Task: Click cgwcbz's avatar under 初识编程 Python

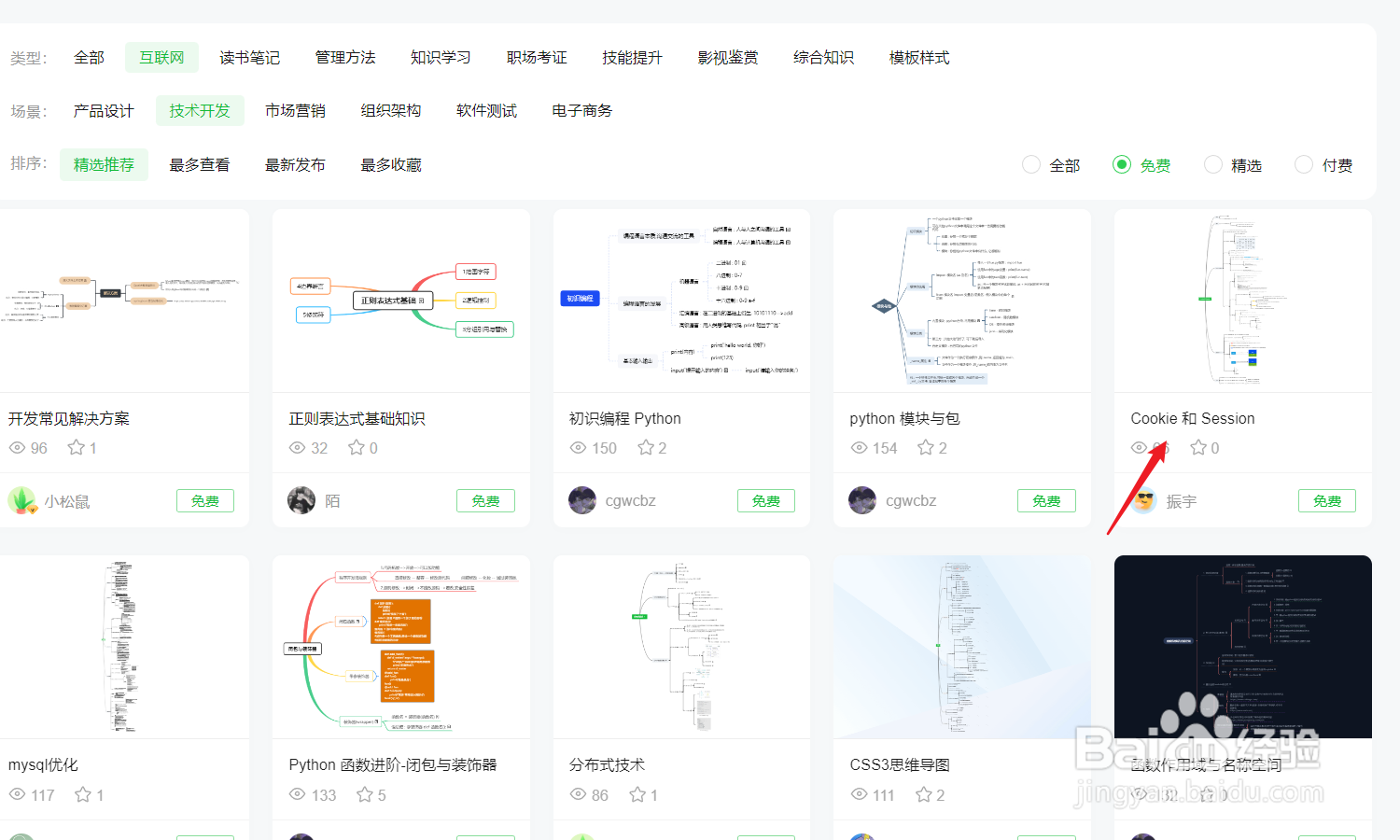Action: coord(582,500)
